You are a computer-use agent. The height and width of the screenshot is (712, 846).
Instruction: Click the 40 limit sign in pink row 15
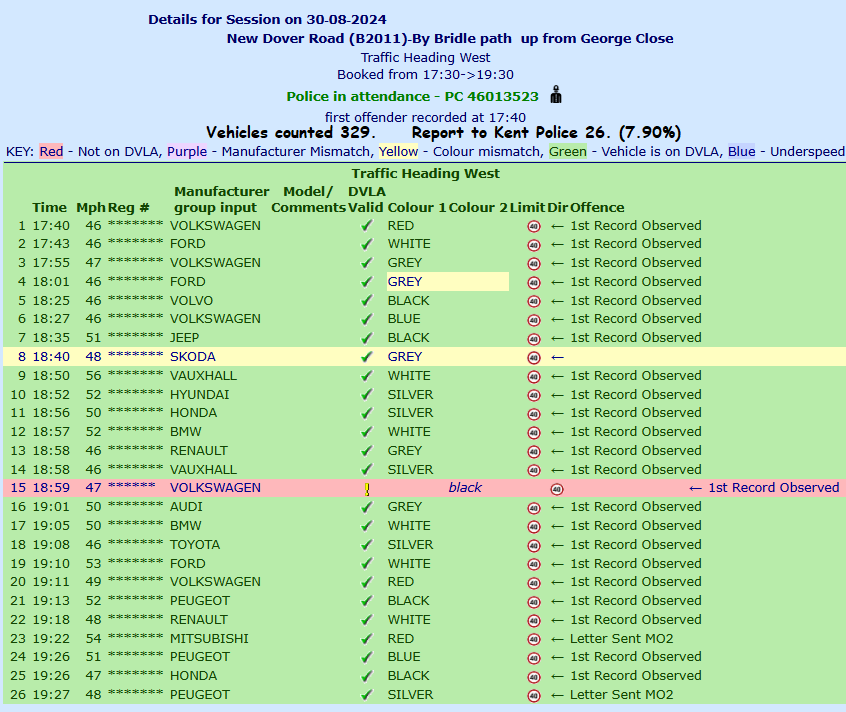click(x=557, y=489)
